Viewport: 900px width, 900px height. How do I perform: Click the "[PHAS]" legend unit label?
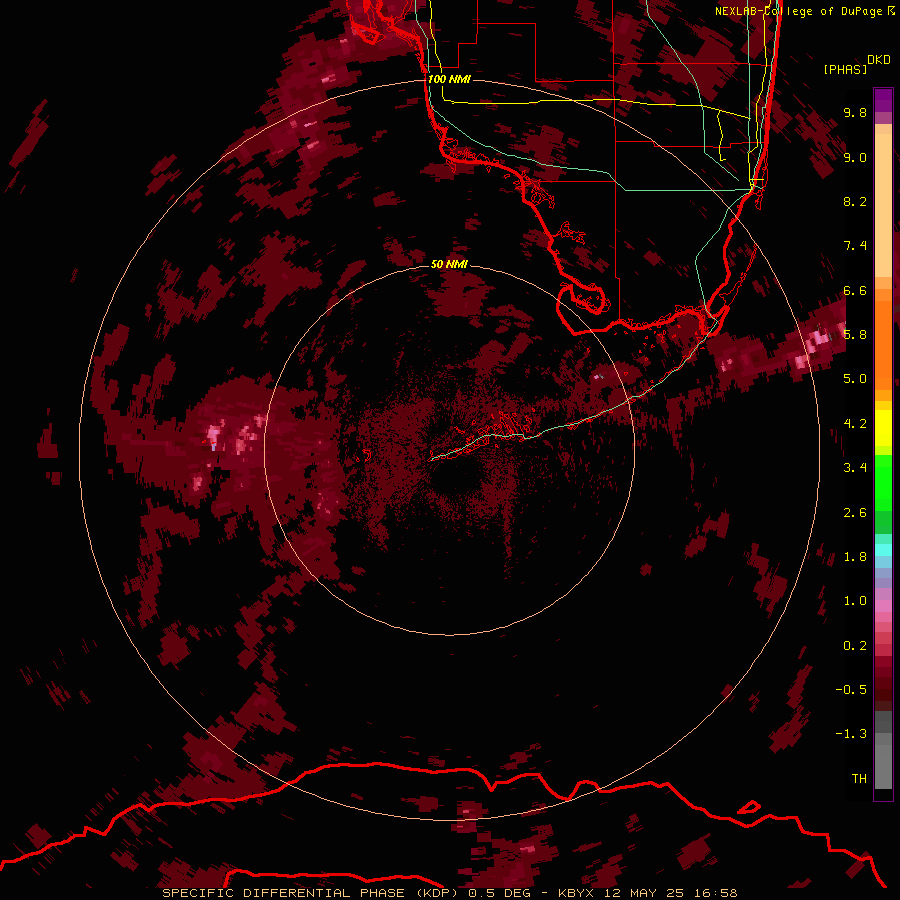click(845, 69)
